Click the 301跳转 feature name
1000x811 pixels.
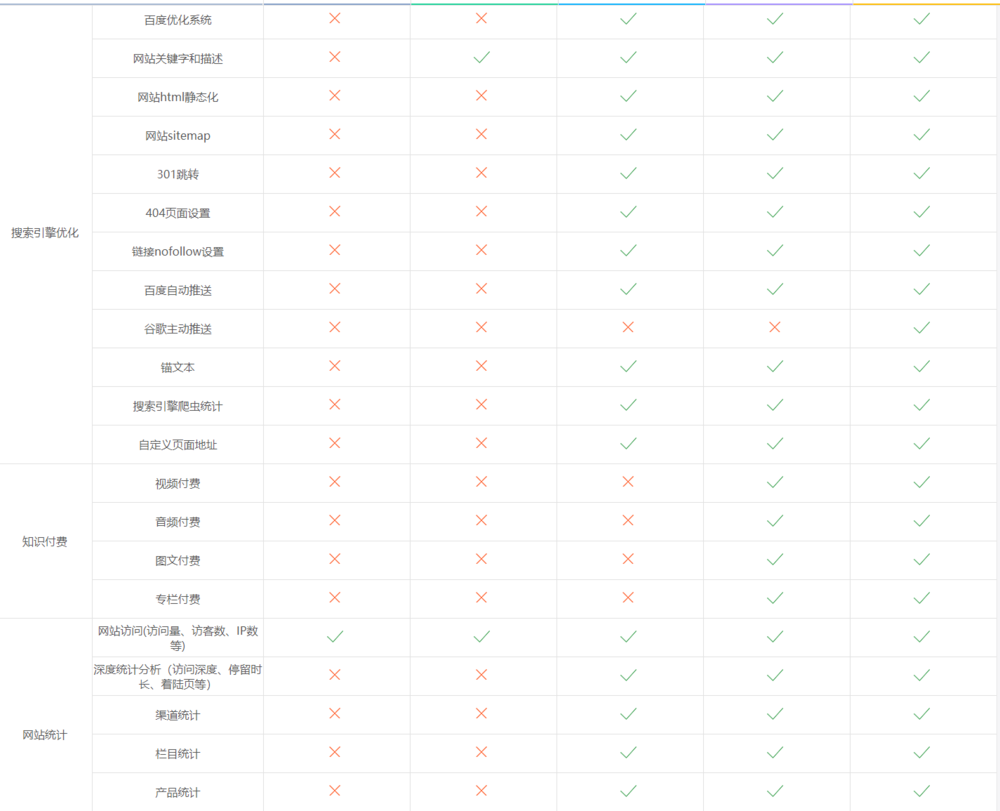point(178,174)
